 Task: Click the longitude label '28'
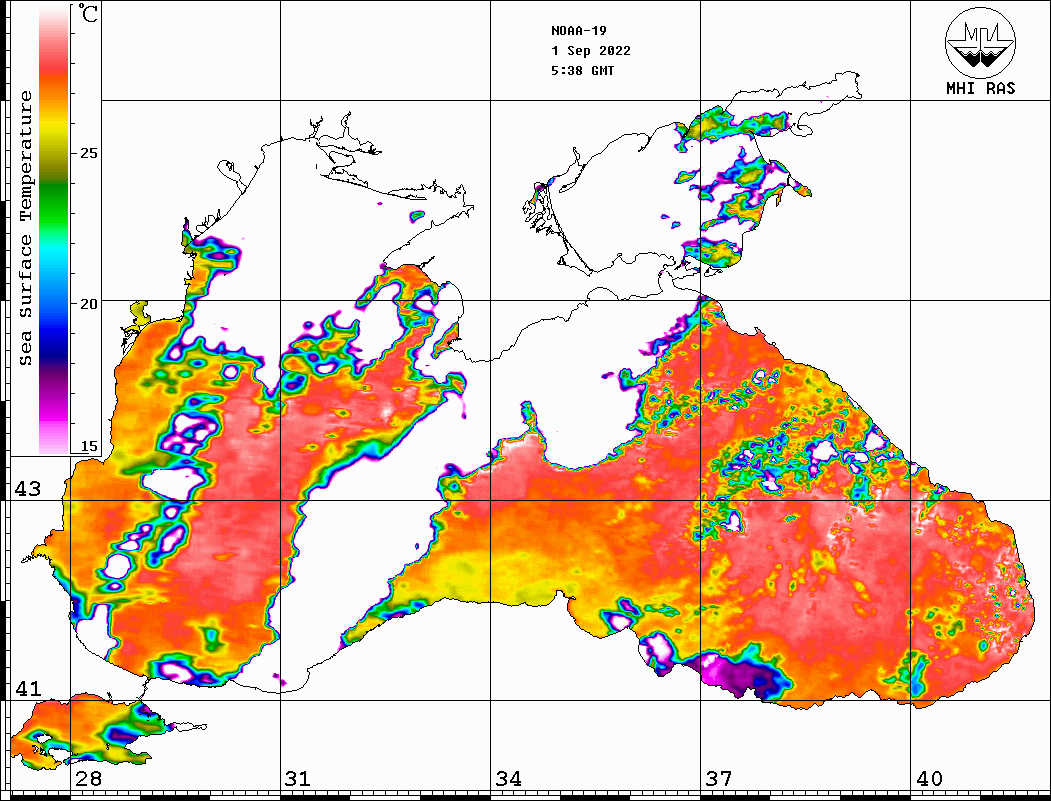click(x=88, y=778)
